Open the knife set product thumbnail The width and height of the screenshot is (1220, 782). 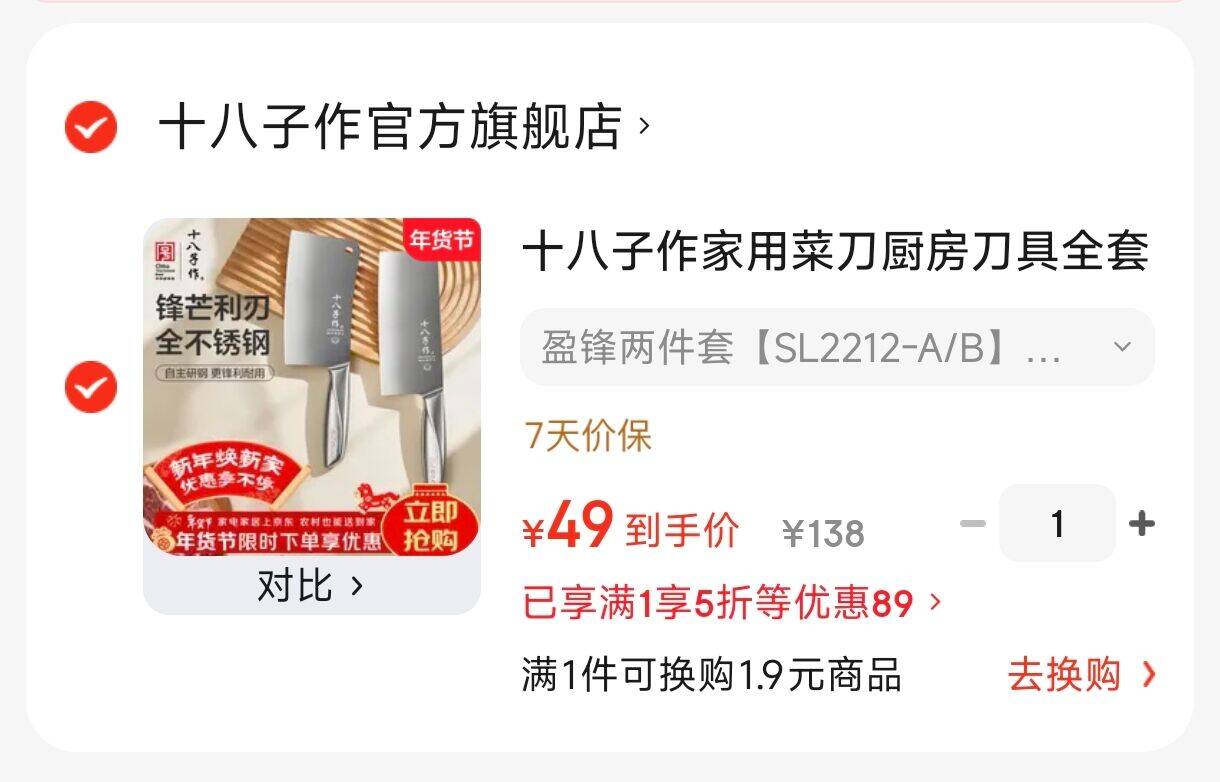[x=312, y=387]
